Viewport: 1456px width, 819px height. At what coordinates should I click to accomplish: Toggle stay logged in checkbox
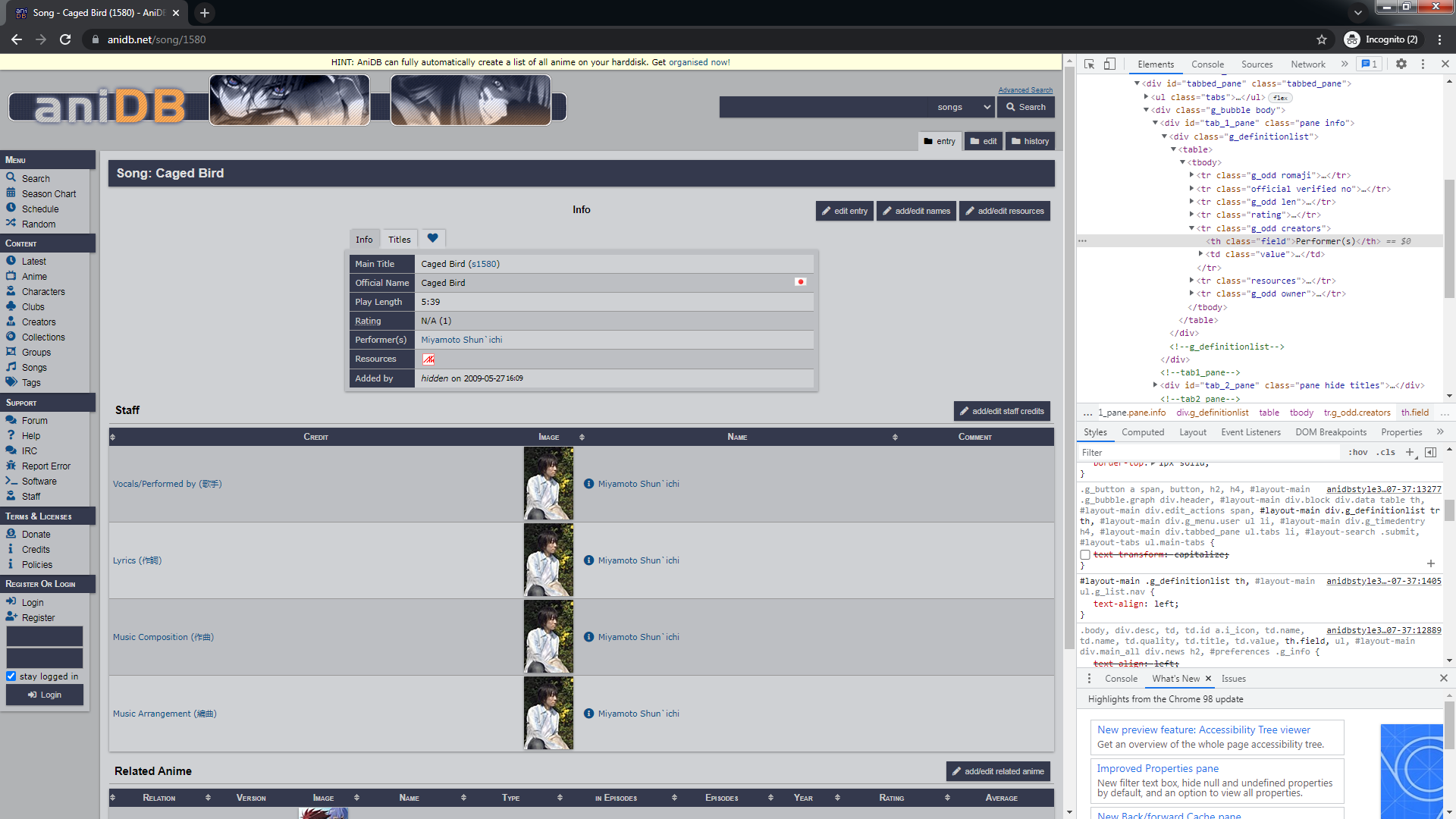11,676
